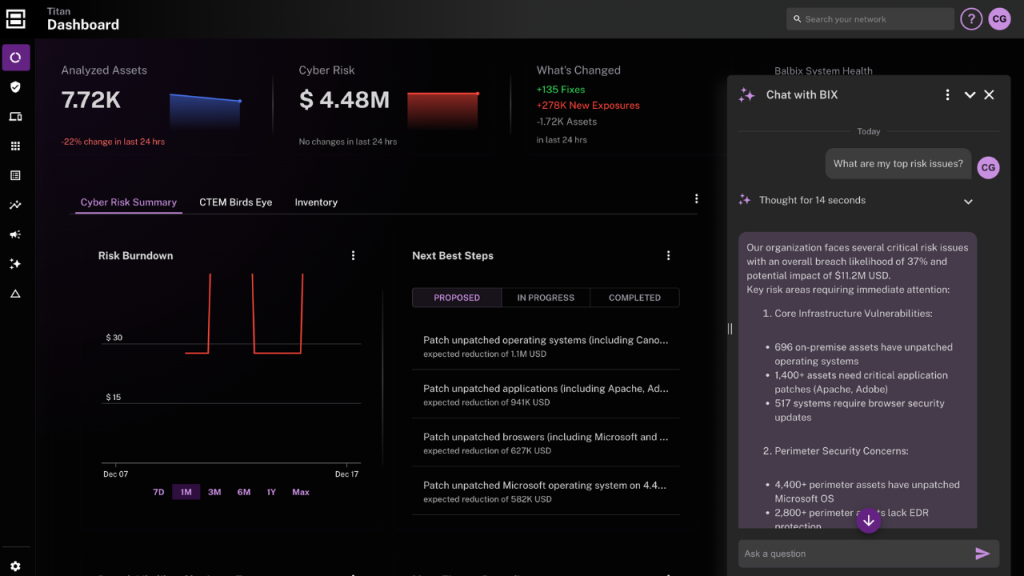Open the Inventory tab

[x=316, y=202]
